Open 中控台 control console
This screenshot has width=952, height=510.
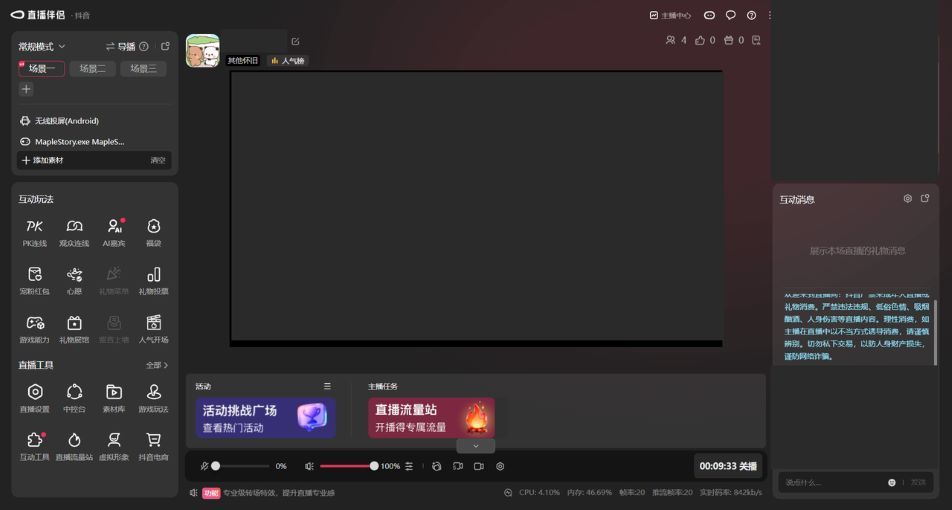pyautogui.click(x=74, y=398)
